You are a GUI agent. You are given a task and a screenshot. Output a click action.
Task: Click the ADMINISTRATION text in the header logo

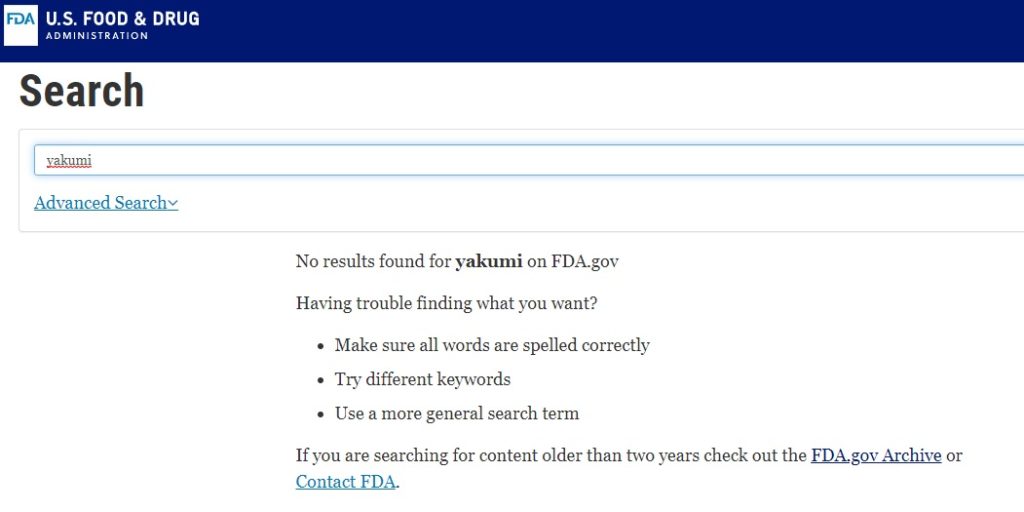97,36
